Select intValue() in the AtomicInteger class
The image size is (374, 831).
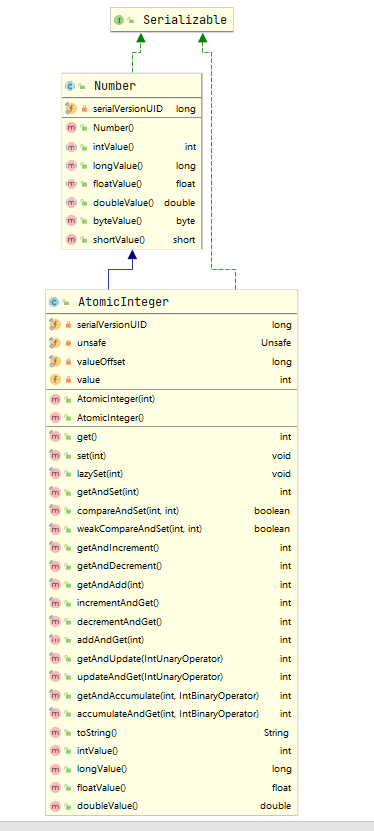click(x=172, y=750)
